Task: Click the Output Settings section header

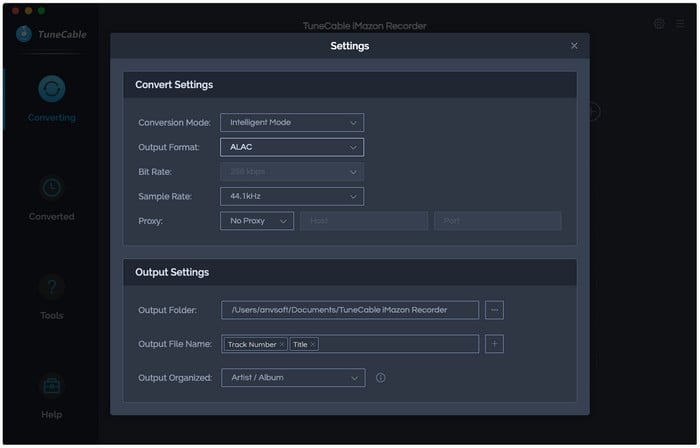Action: [x=350, y=272]
